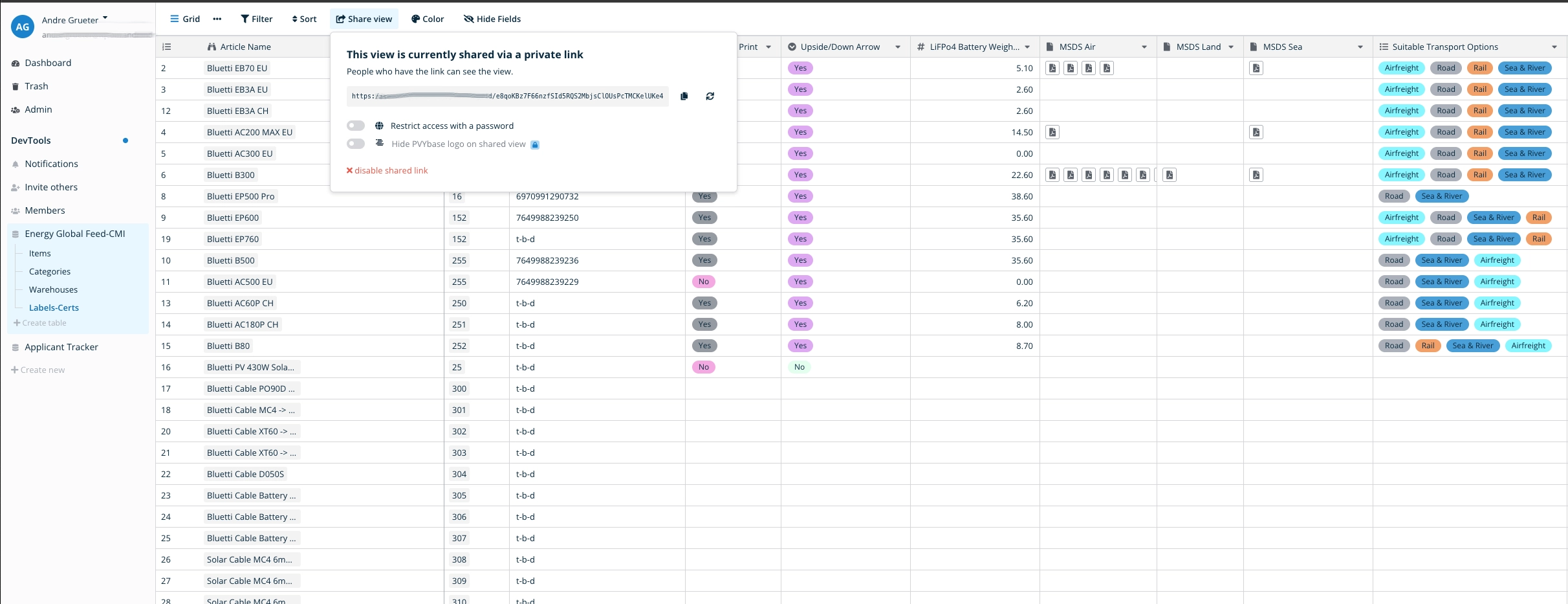Select Energy Global Feed-CMI database
1568x604 pixels.
[75, 234]
